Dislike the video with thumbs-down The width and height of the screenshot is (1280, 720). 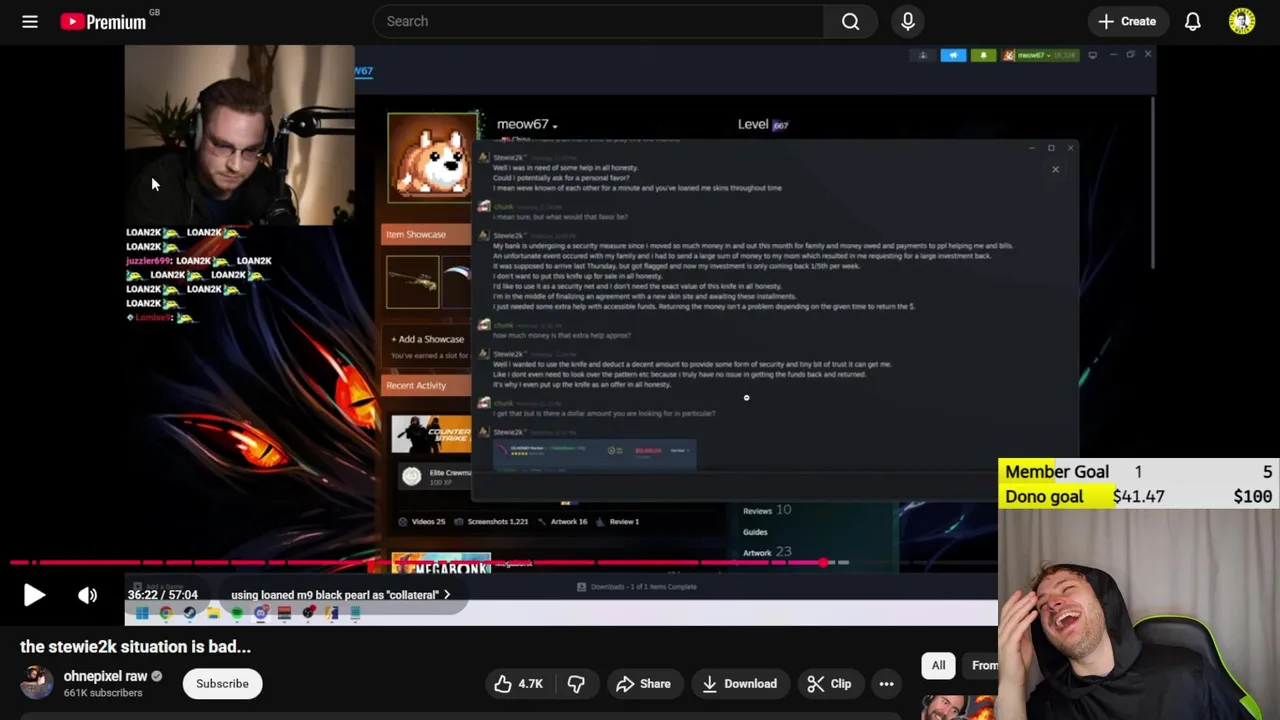tap(576, 684)
